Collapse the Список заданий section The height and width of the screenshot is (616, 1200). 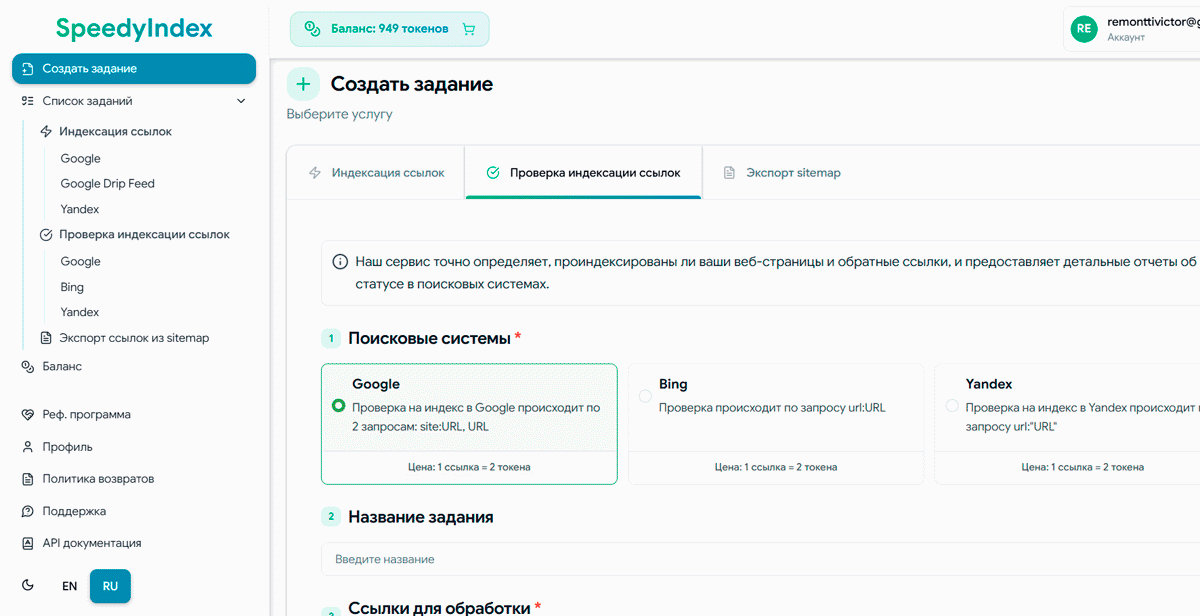tap(240, 101)
